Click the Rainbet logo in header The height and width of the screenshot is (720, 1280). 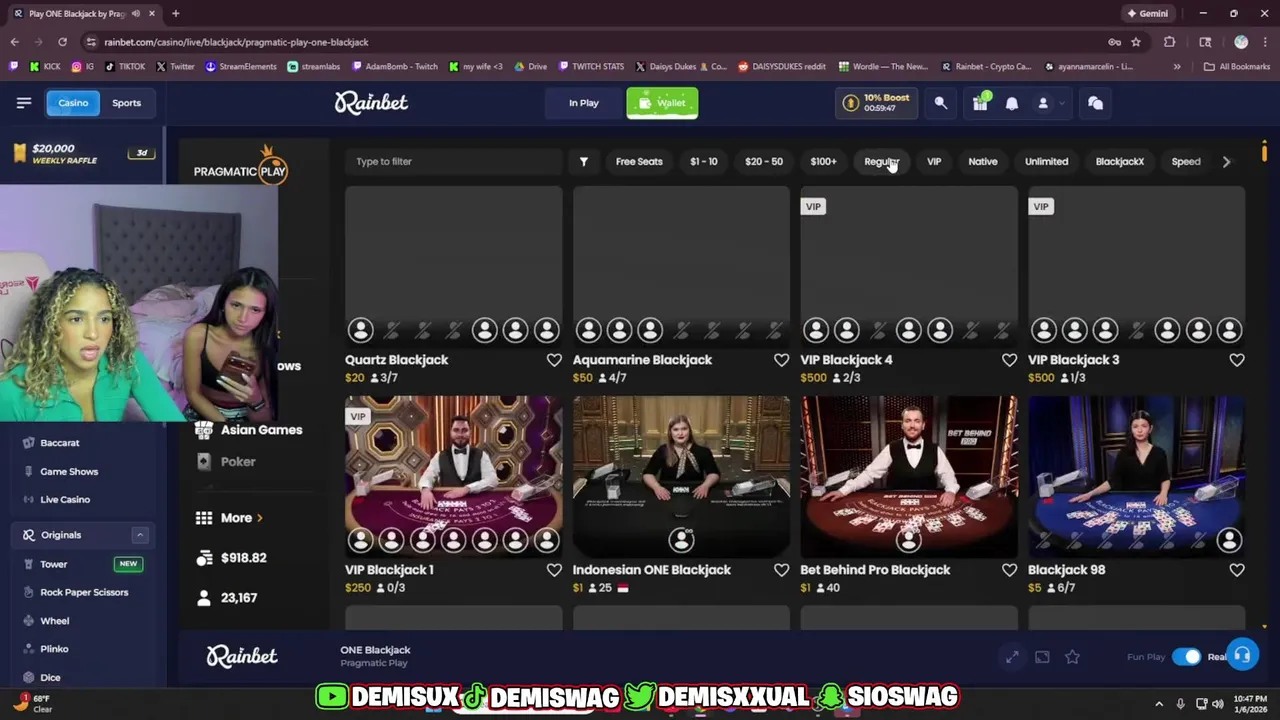pos(371,102)
